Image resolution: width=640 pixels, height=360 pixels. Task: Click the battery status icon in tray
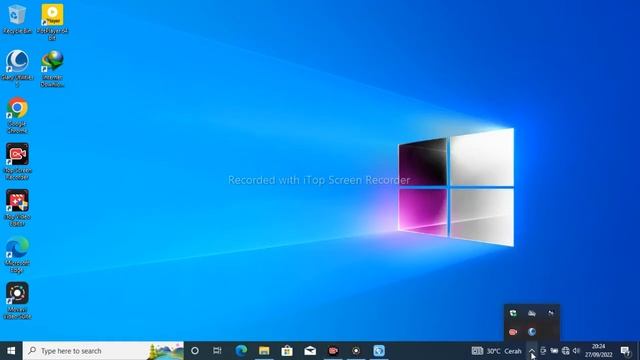coord(554,351)
